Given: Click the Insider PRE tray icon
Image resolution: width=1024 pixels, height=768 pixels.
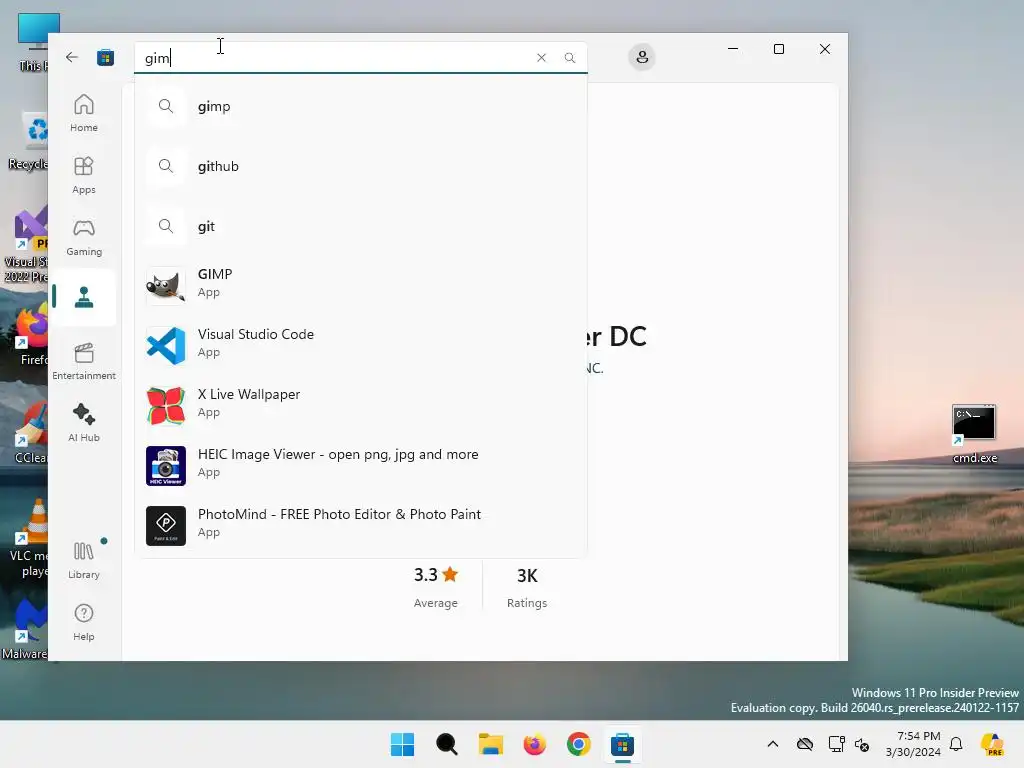Looking at the screenshot, I should coord(992,744).
